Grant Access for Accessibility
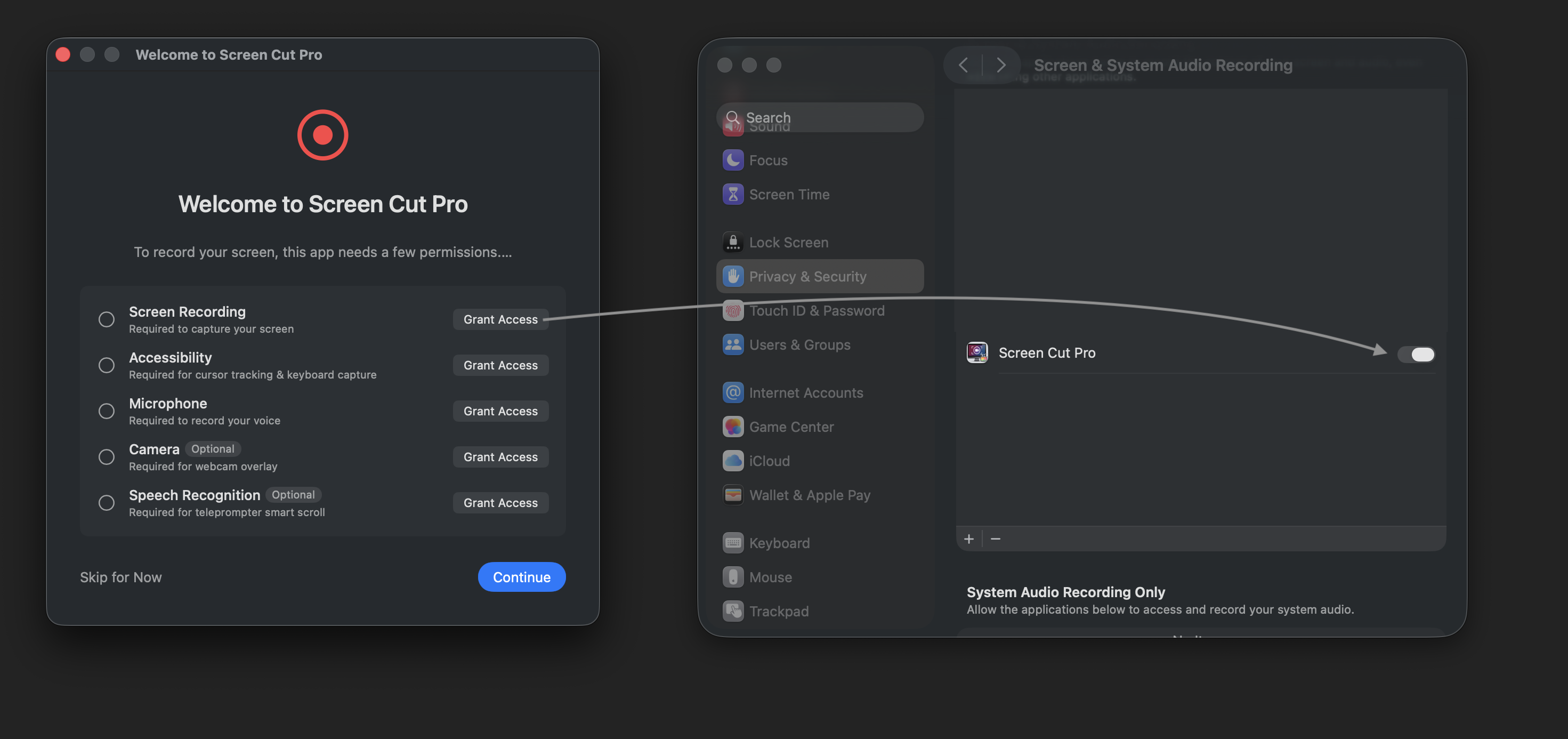This screenshot has height=739, width=1568. tap(500, 365)
